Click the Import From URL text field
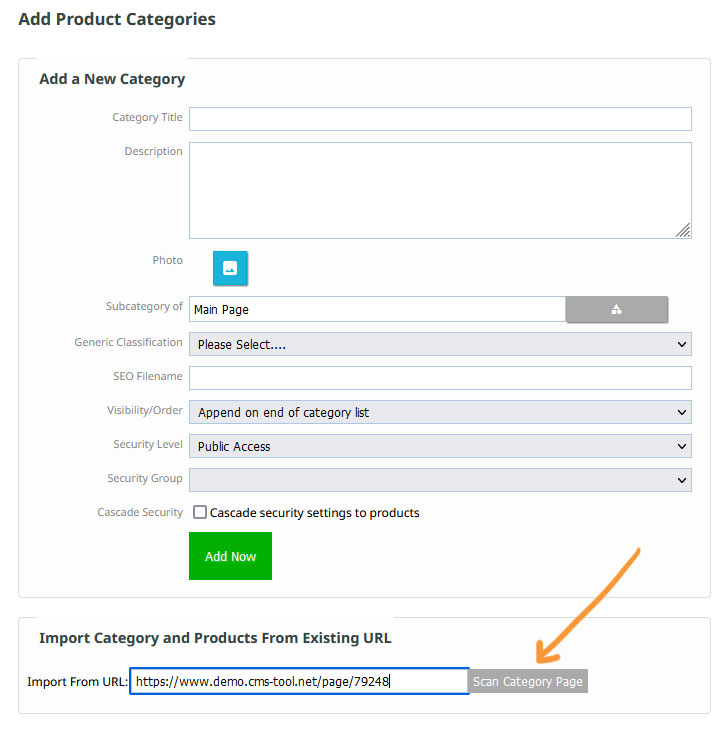 pyautogui.click(x=299, y=681)
